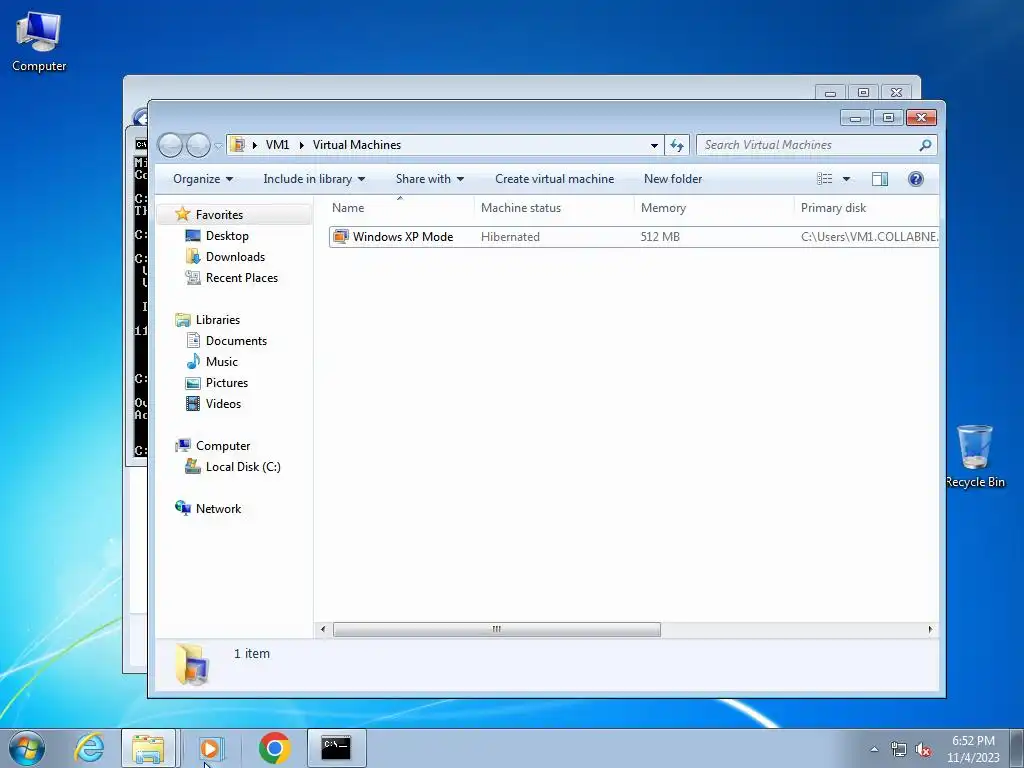This screenshot has height=768, width=1024.
Task: Open the view options dropdown arrow
Action: [846, 179]
